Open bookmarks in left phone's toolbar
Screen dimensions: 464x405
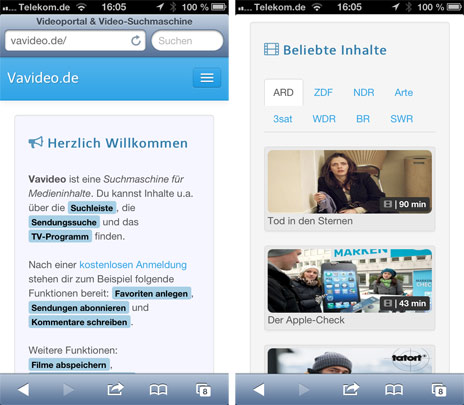158,390
